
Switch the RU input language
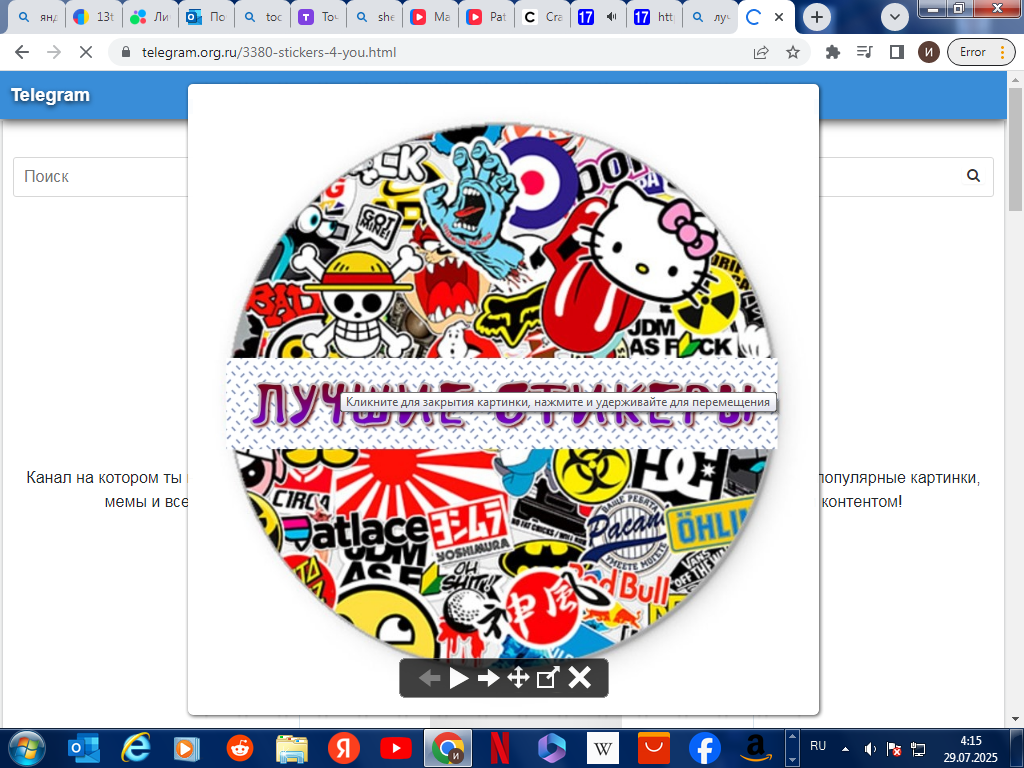[x=818, y=746]
